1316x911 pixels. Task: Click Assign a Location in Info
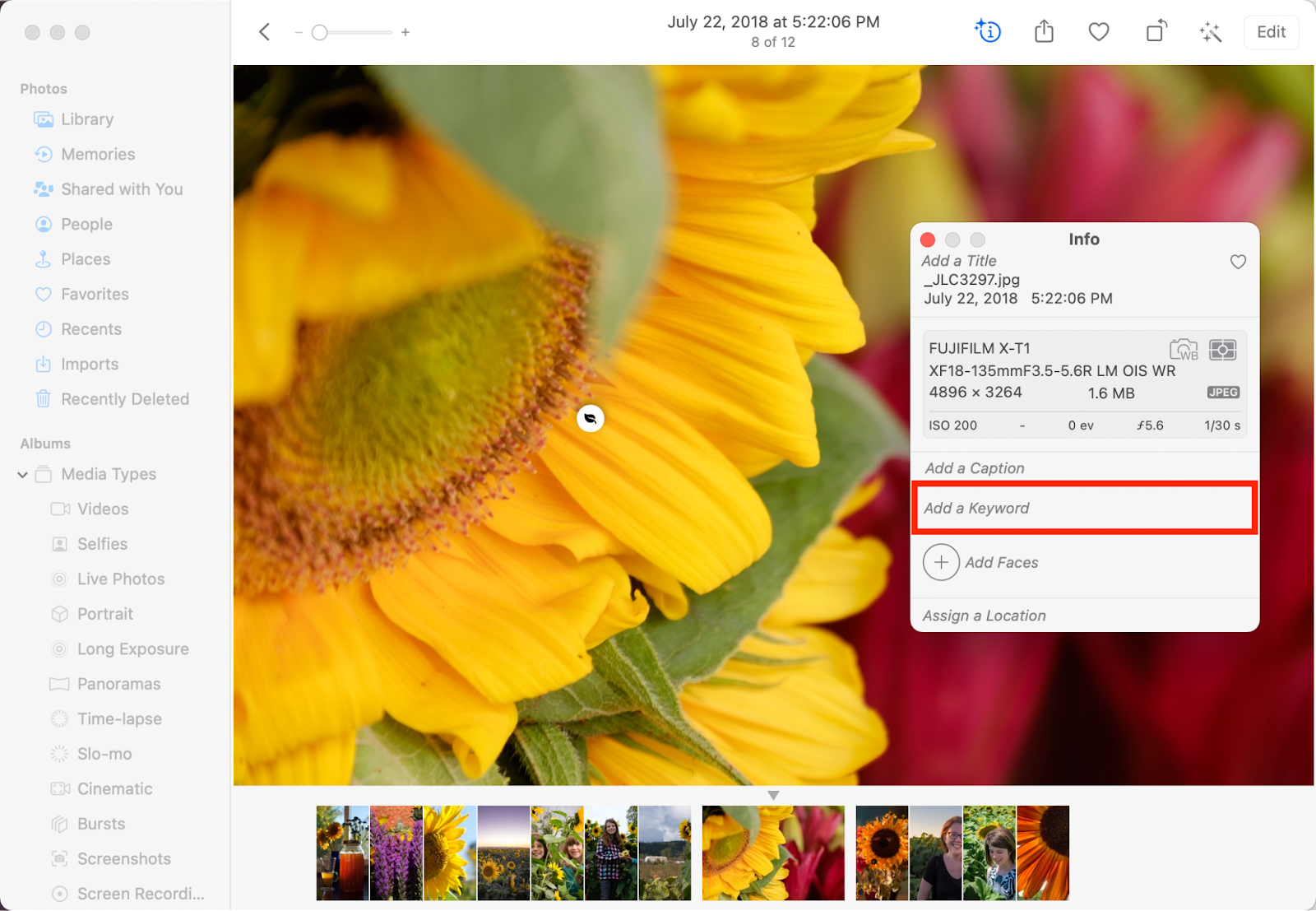tap(985, 616)
